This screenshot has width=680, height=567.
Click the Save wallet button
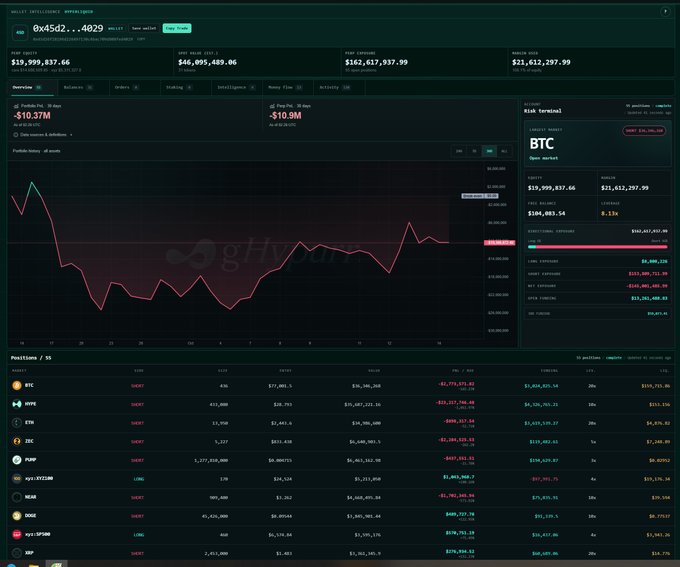click(144, 28)
